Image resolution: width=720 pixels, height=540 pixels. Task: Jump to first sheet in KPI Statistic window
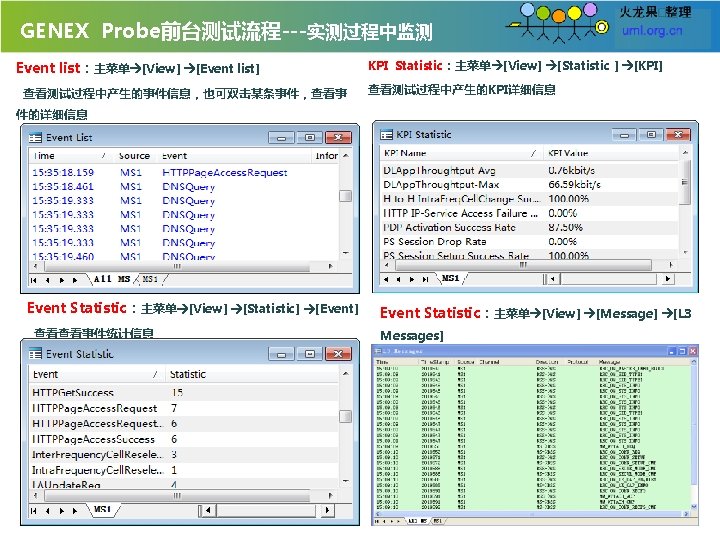386,279
